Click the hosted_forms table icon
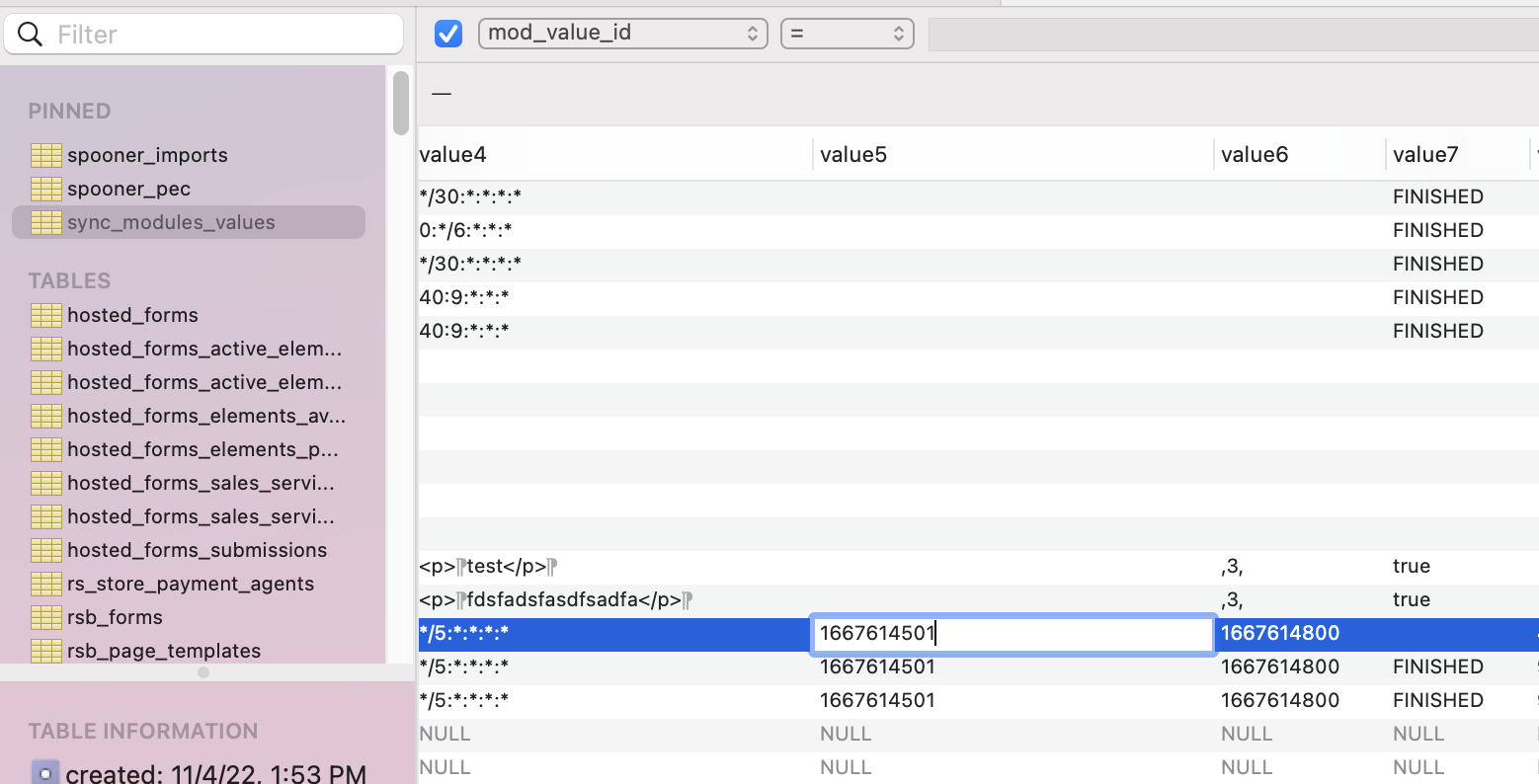 (x=45, y=315)
